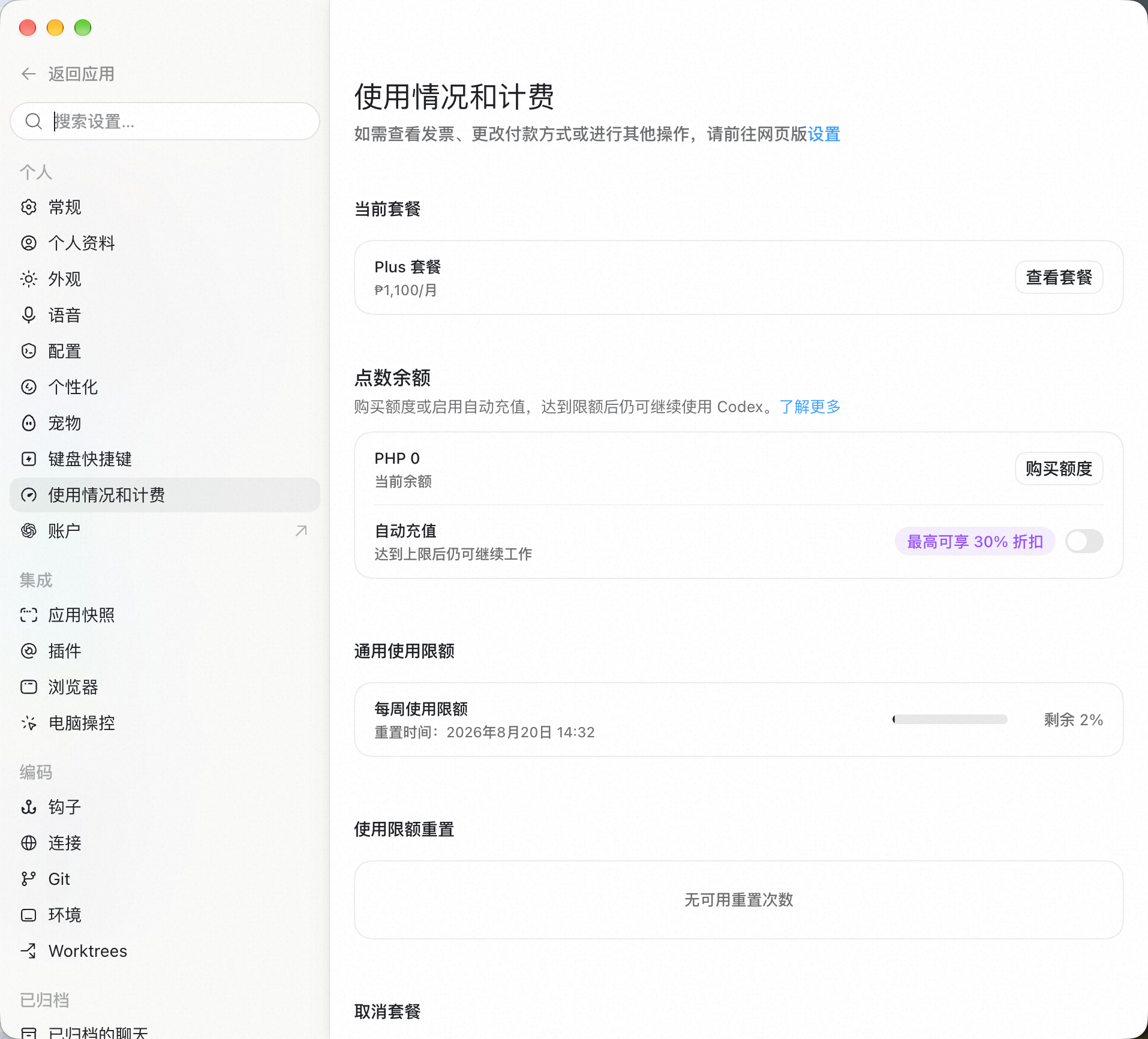This screenshot has width=1148, height=1039.
Task: Click the reset time 2026年8月20日 14:32
Action: tap(521, 732)
